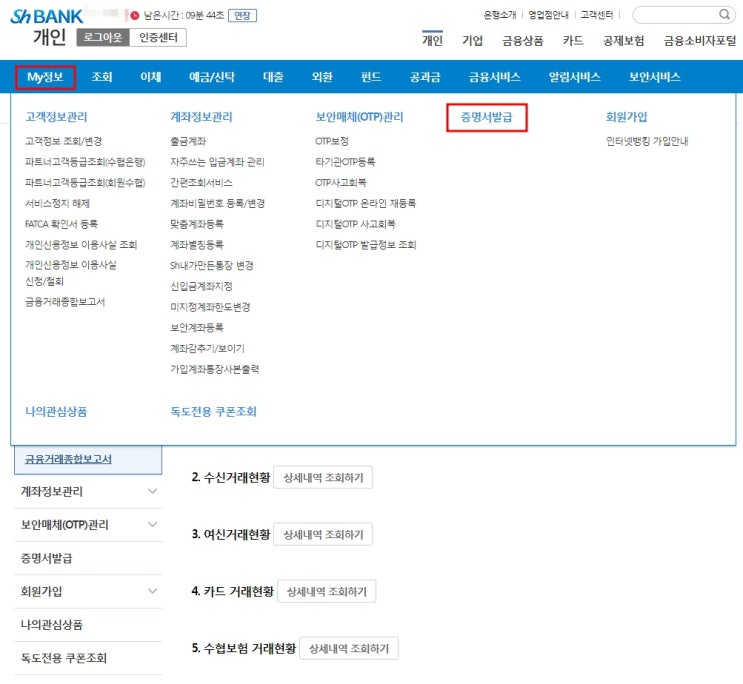Open 서비스정지 해제 link
The image size is (743, 684).
(57, 203)
